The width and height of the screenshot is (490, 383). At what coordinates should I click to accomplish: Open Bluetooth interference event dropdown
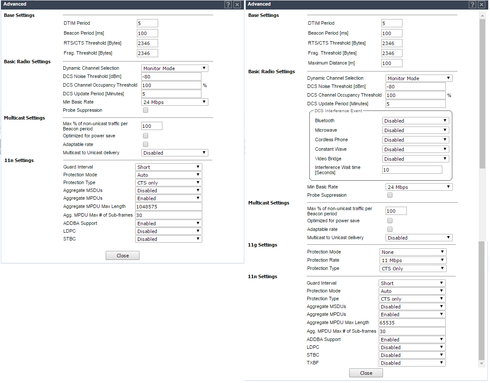(x=415, y=121)
